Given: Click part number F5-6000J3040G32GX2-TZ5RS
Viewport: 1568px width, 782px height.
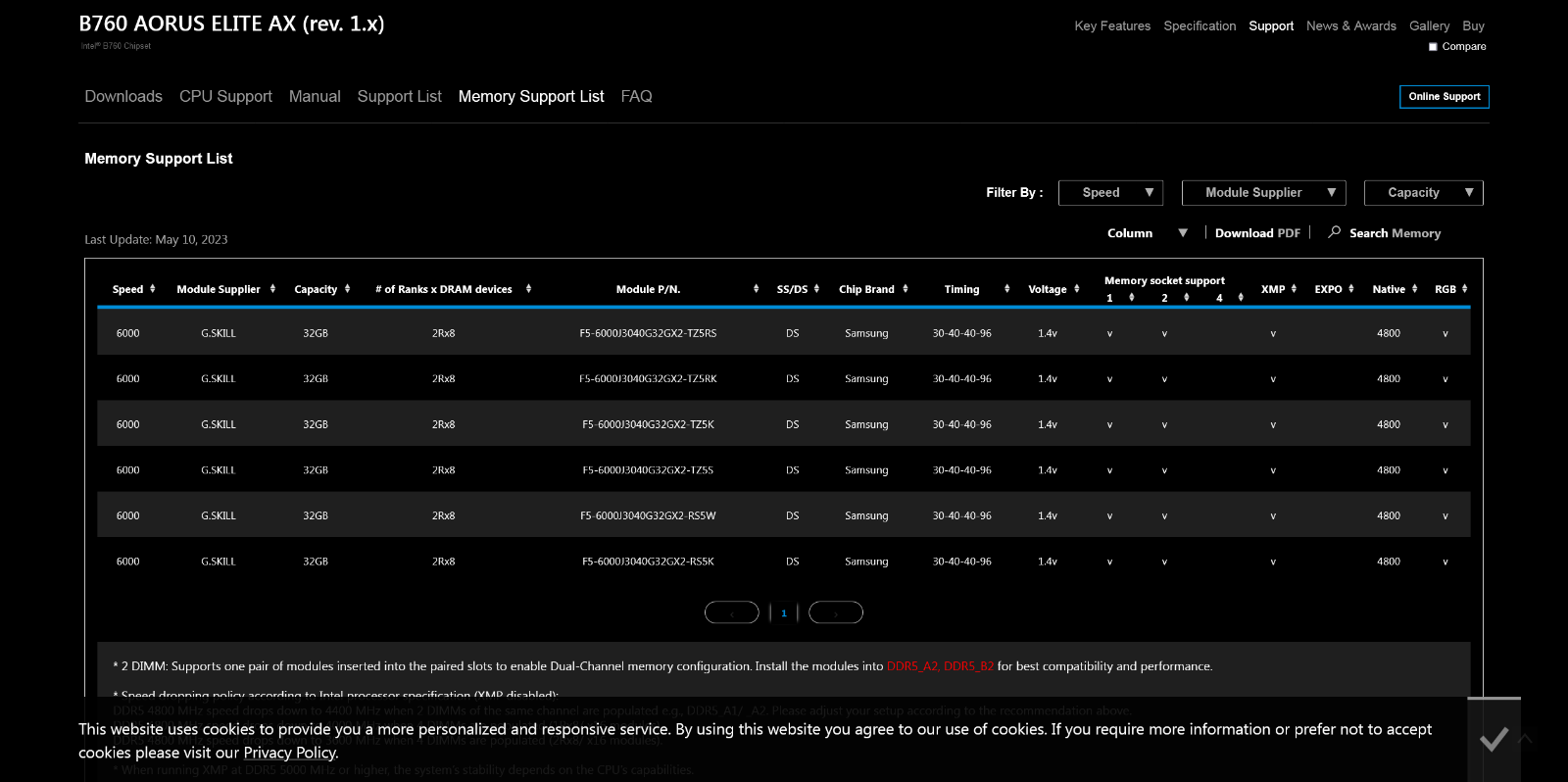Looking at the screenshot, I should click(x=648, y=333).
